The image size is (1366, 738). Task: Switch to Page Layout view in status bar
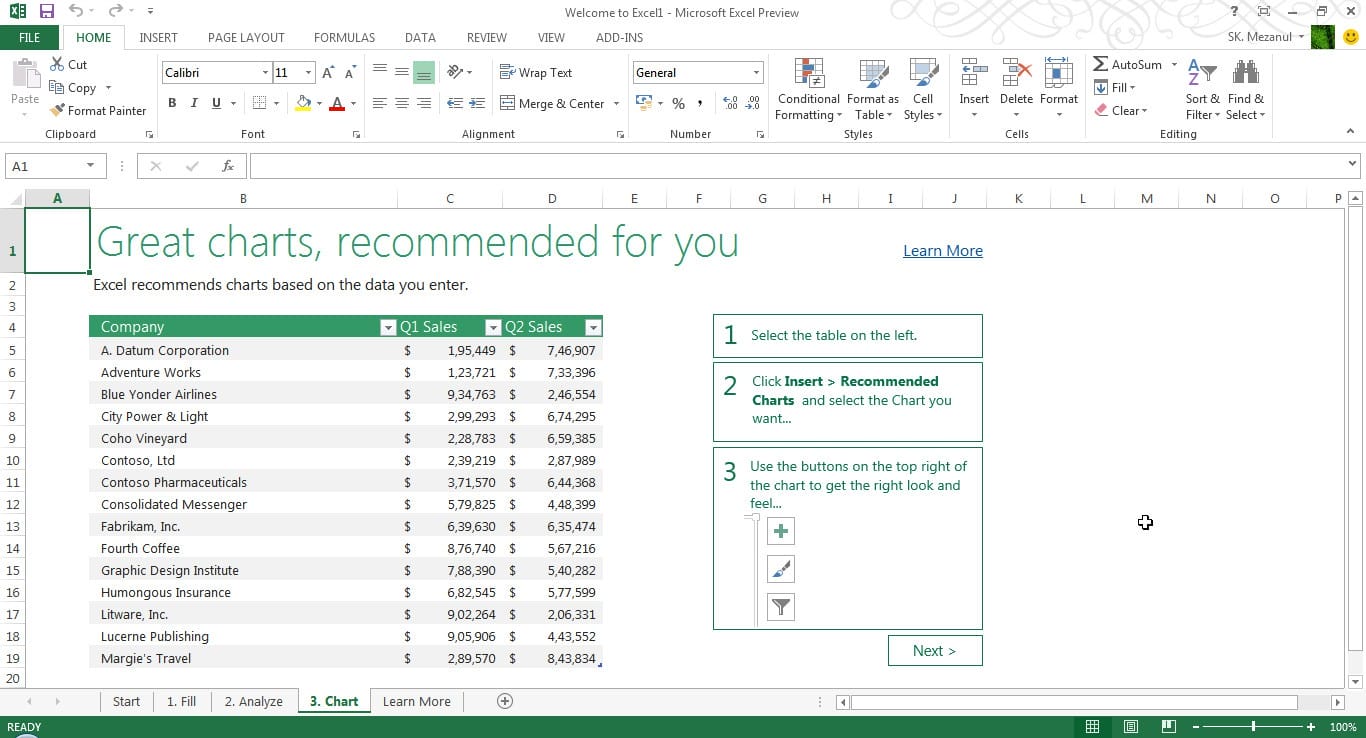[1131, 727]
